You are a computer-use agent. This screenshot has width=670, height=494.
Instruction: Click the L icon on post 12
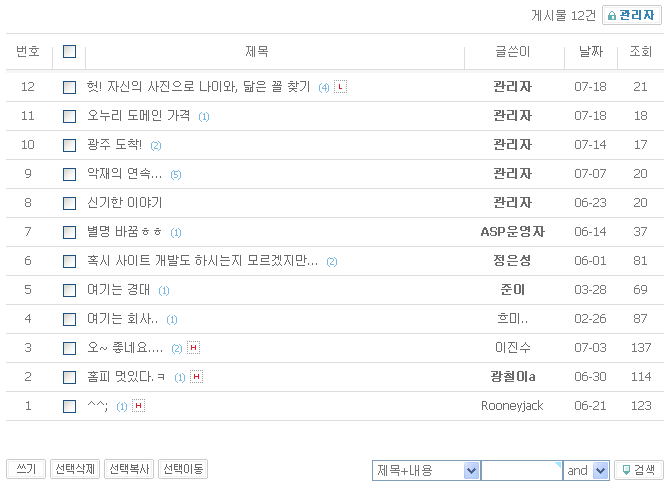pyautogui.click(x=340, y=87)
